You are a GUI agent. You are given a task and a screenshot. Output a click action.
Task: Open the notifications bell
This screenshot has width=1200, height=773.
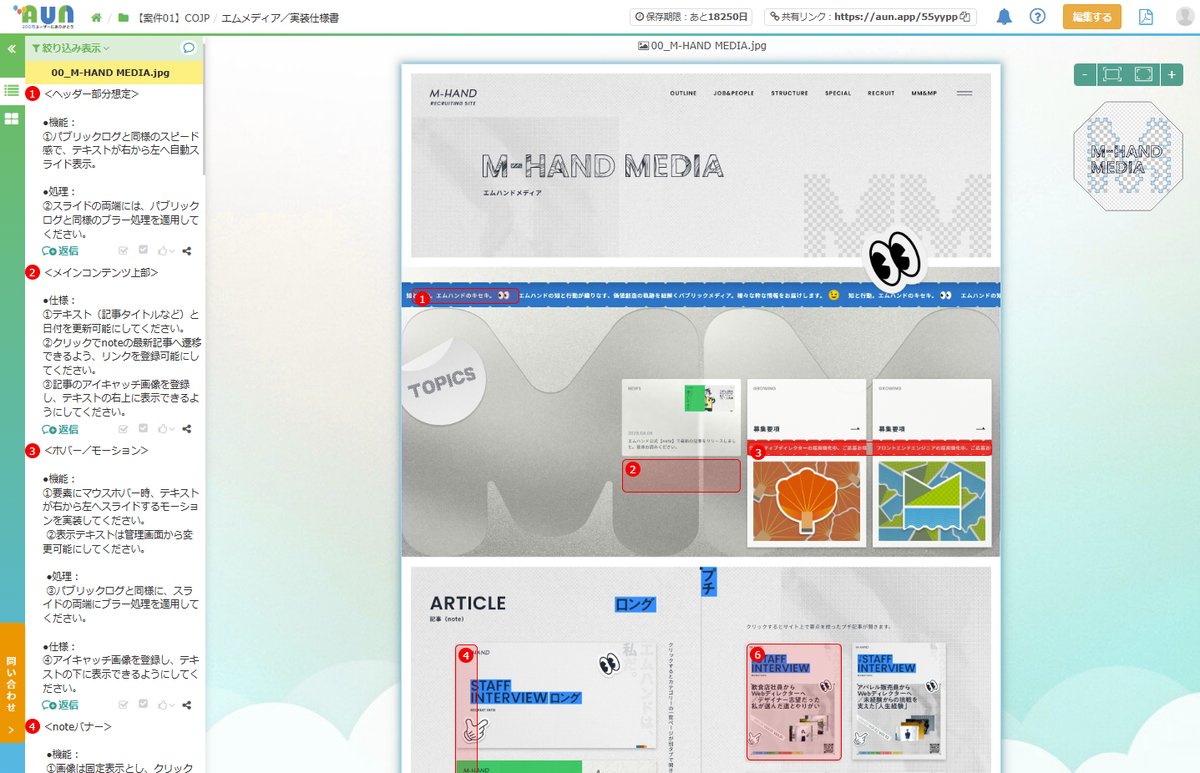1004,17
